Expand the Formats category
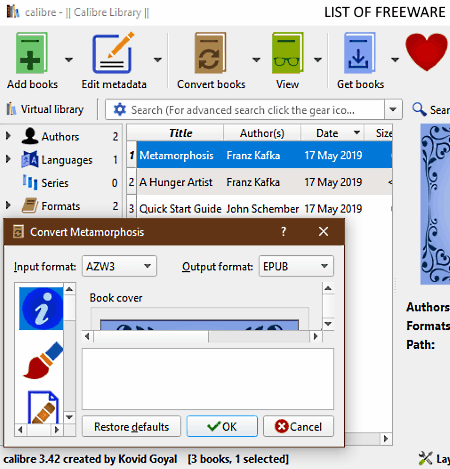Viewport: 450px width, 469px height. [8, 205]
